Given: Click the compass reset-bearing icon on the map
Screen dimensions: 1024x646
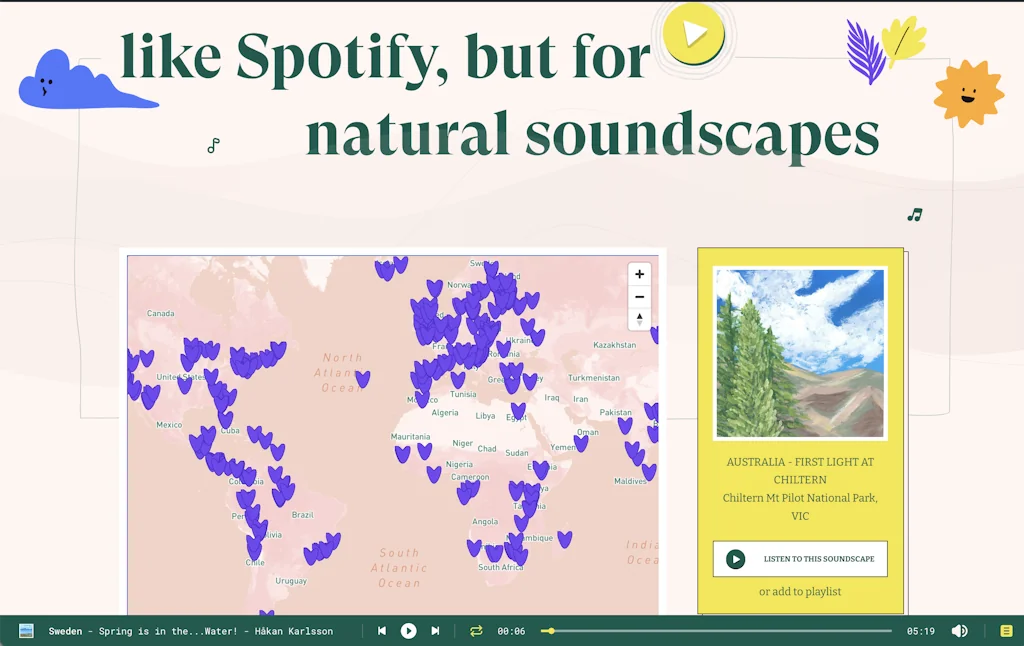Looking at the screenshot, I should (639, 319).
